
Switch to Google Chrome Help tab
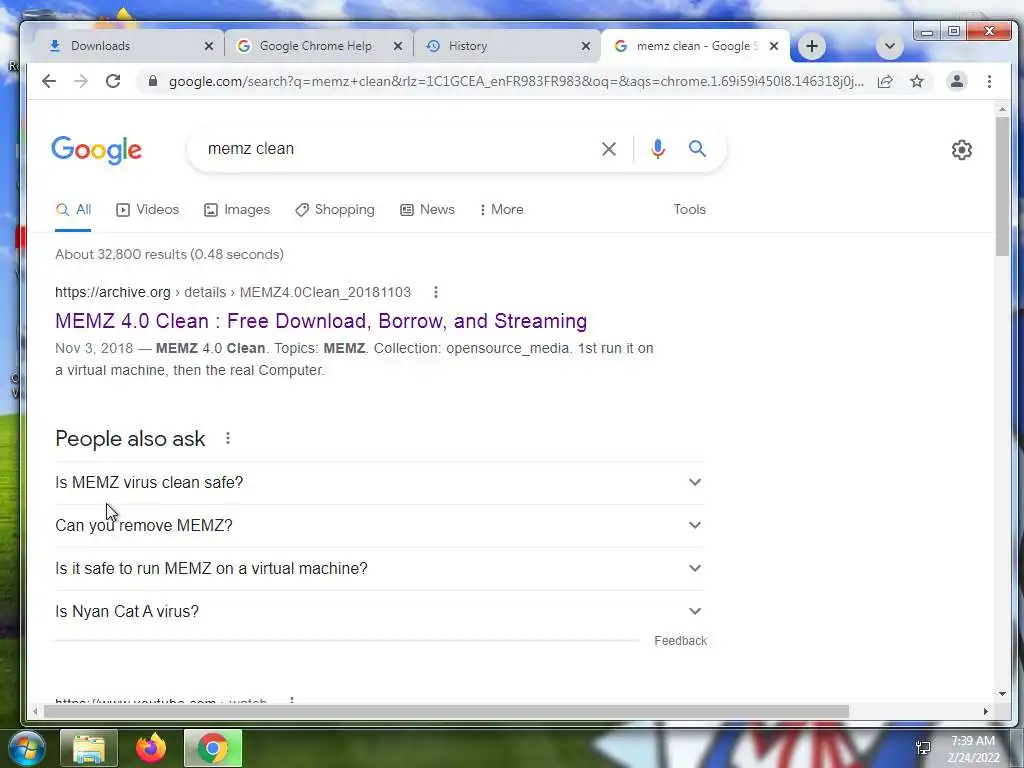(x=319, y=46)
